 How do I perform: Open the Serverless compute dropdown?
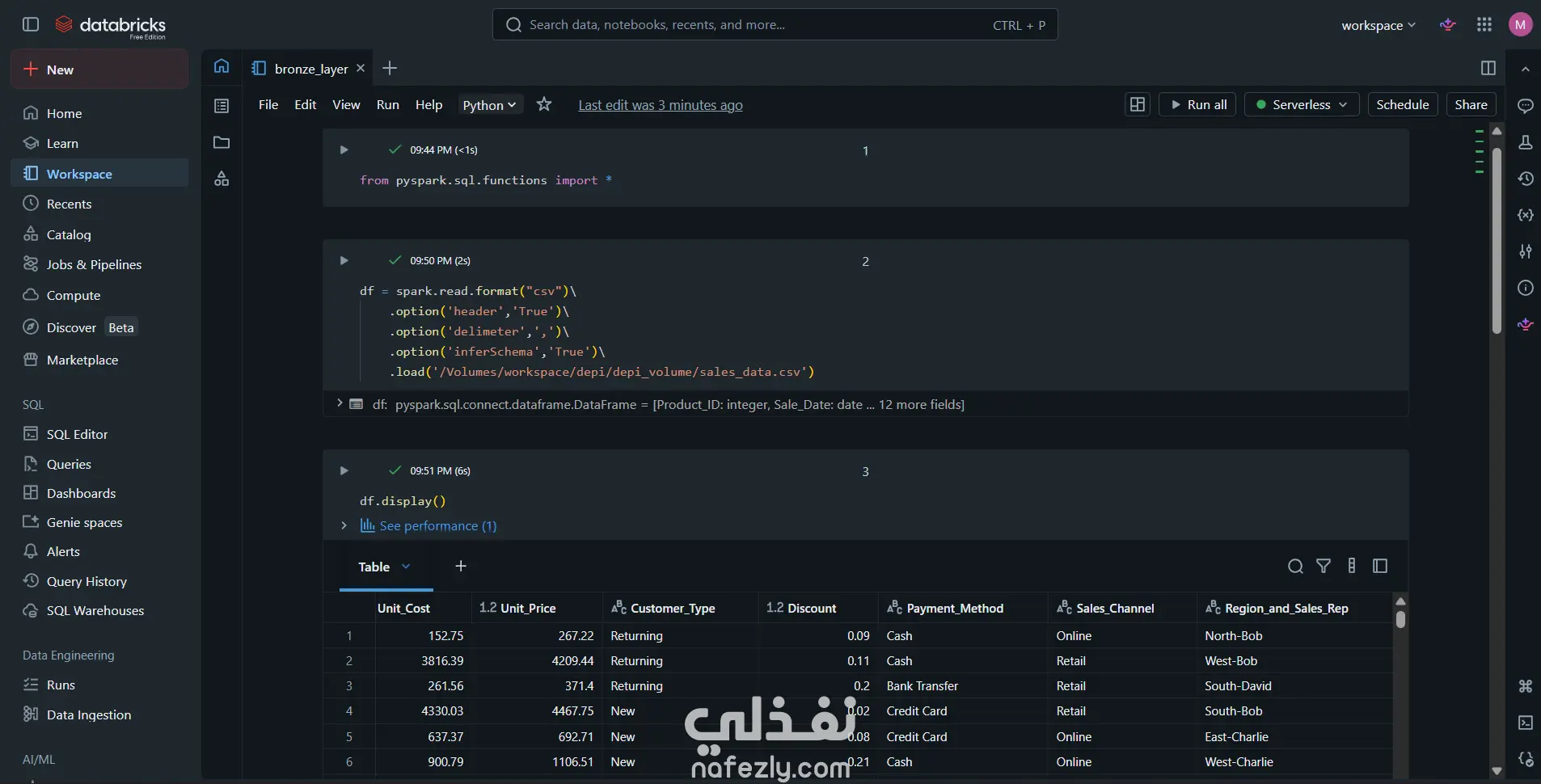tap(1302, 104)
